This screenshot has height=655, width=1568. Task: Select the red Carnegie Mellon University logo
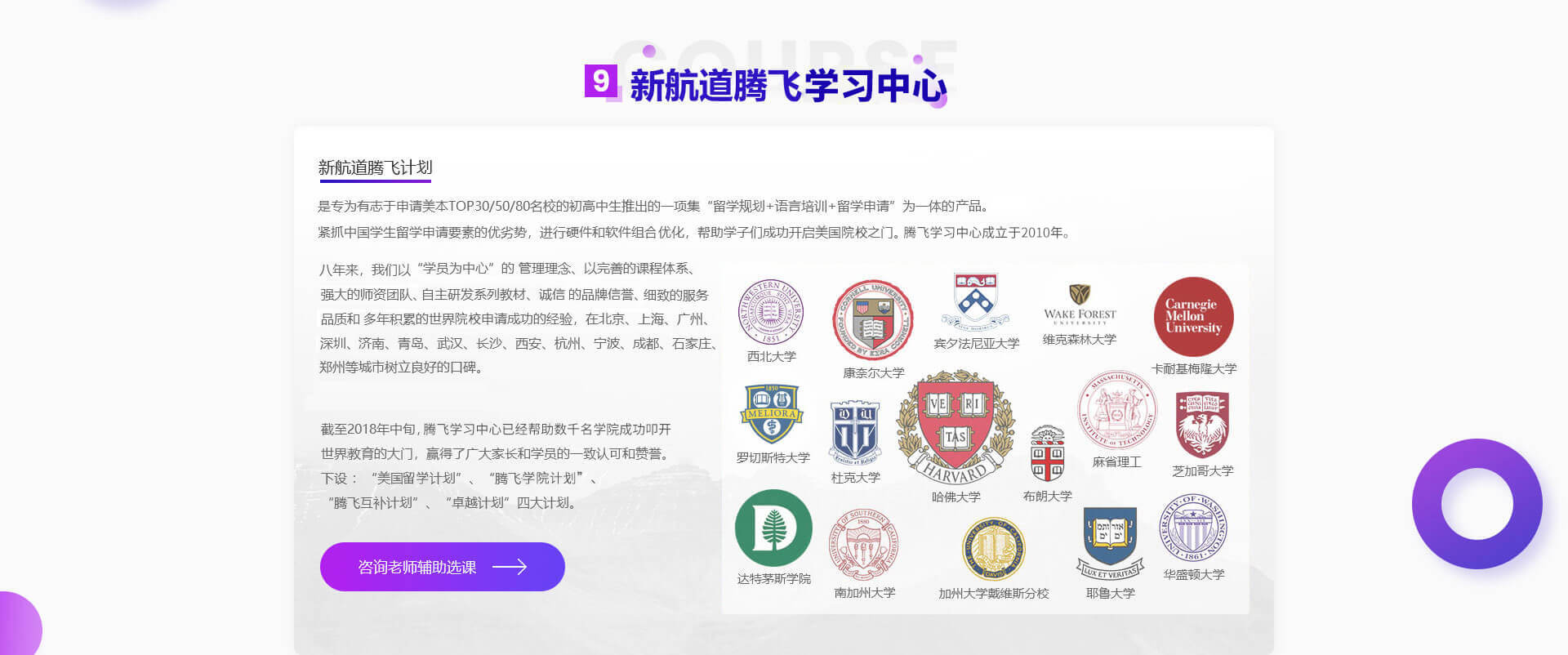coord(1193,316)
